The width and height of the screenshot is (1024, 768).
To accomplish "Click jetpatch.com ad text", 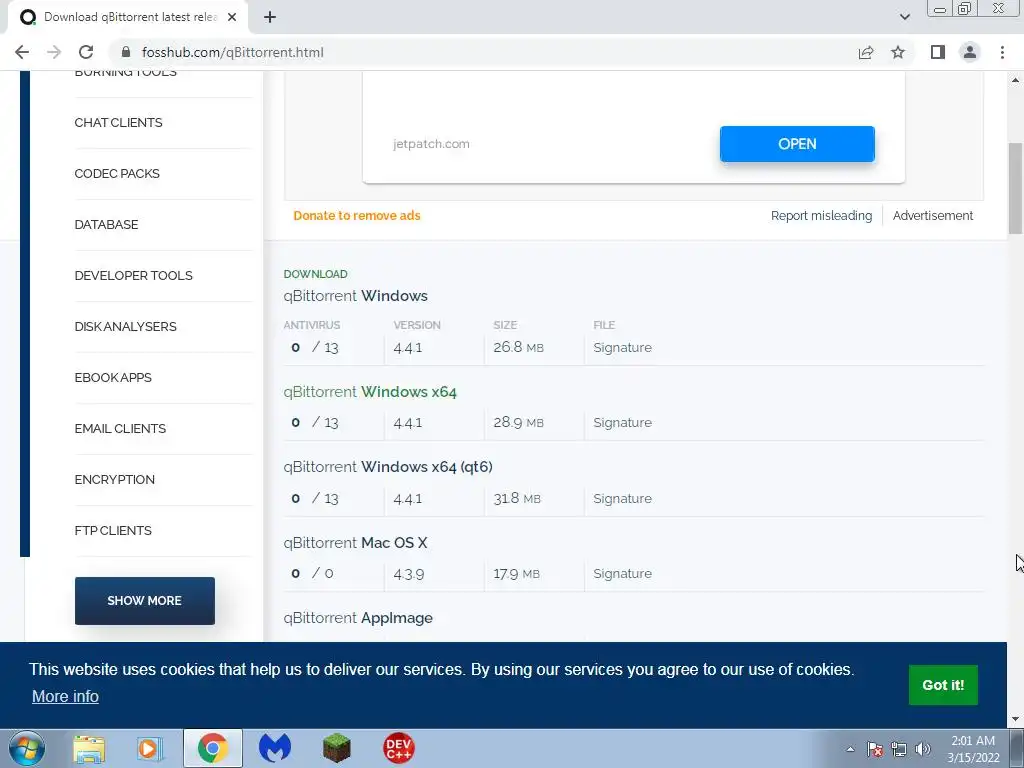I will tap(431, 144).
